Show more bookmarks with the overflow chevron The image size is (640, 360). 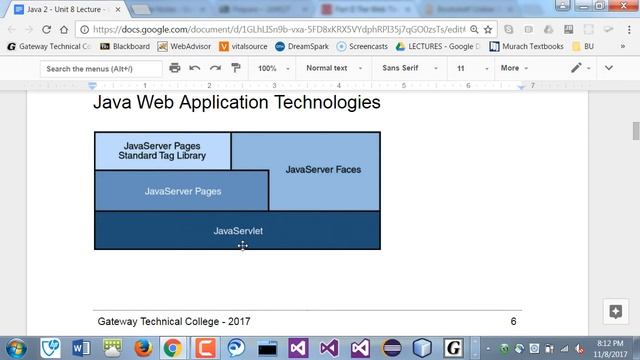[x=623, y=47]
